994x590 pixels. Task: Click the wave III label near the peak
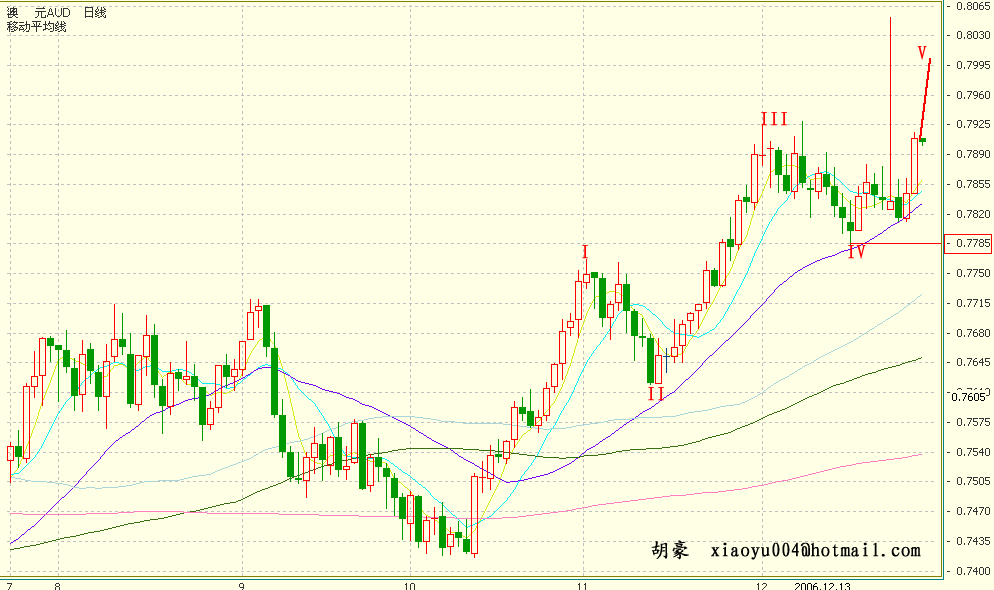(x=774, y=119)
